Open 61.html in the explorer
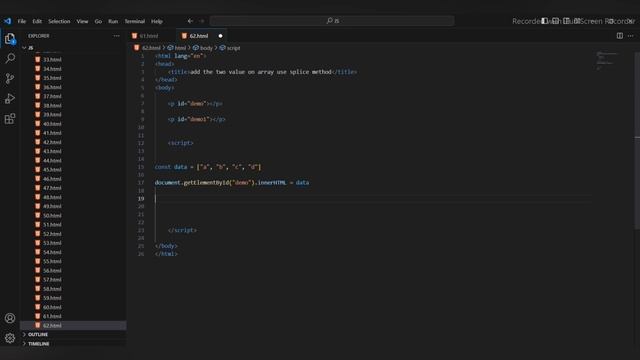The width and height of the screenshot is (640, 360). coord(52,316)
